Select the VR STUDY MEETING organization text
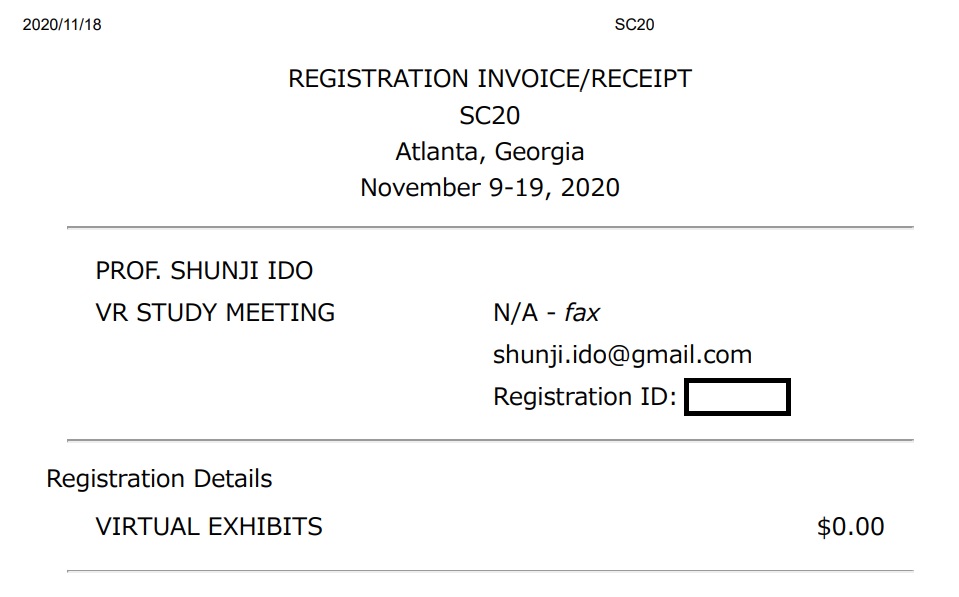The height and width of the screenshot is (597, 959). 215,312
